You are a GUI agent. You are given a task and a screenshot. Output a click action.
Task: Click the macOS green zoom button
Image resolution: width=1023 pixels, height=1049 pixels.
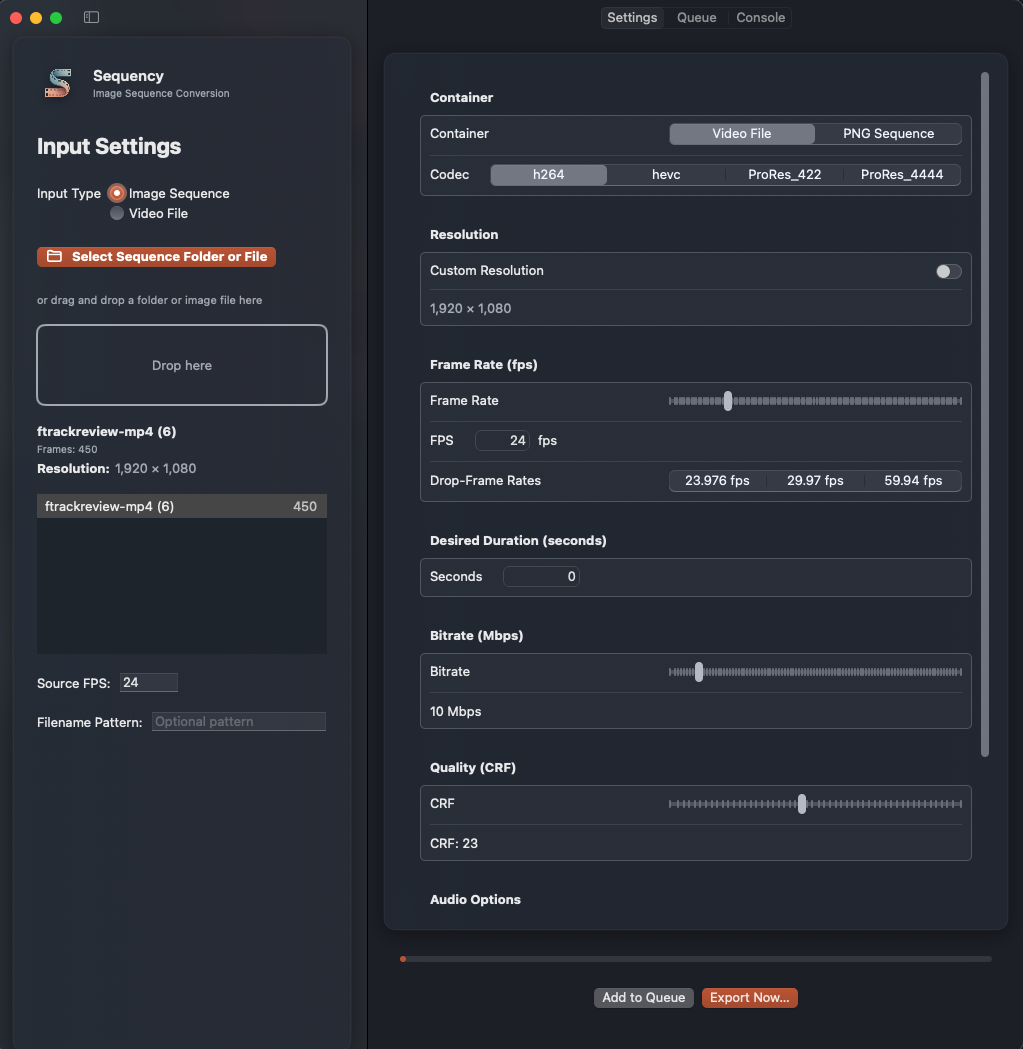coord(56,18)
